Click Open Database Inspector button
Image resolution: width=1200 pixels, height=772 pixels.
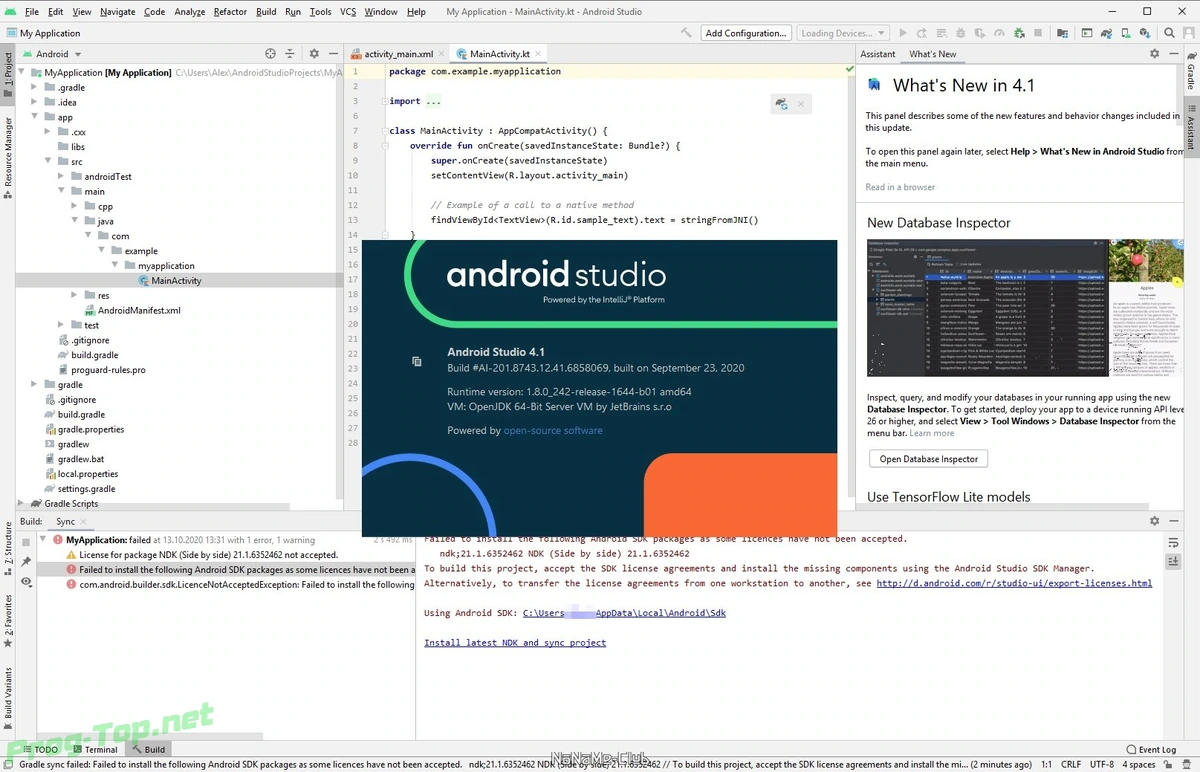[x=929, y=459]
